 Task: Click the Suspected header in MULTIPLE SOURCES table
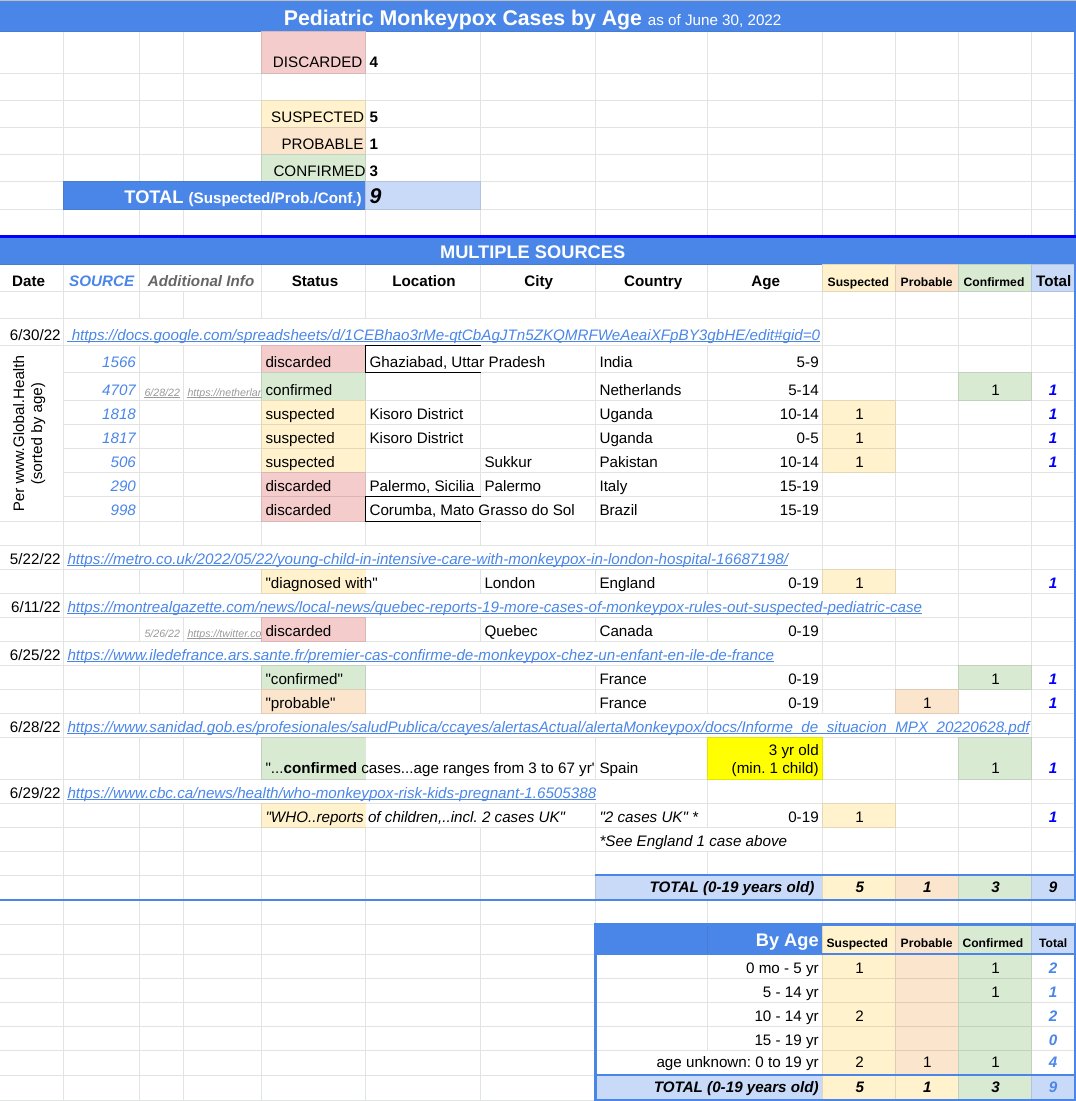[x=858, y=281]
